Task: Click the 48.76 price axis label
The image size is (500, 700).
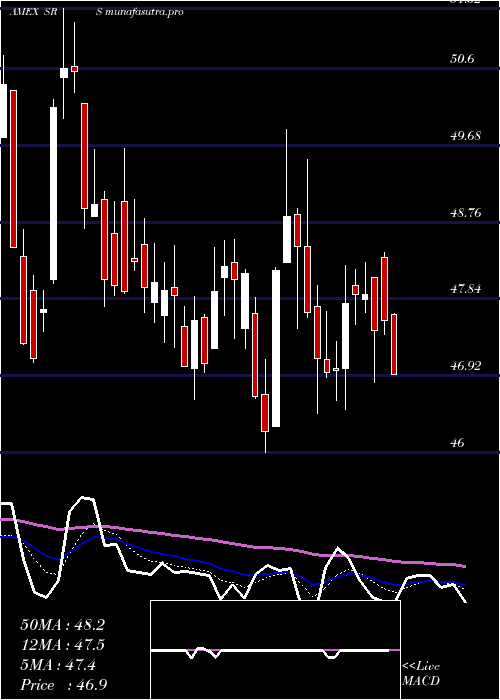Action: pos(466,212)
